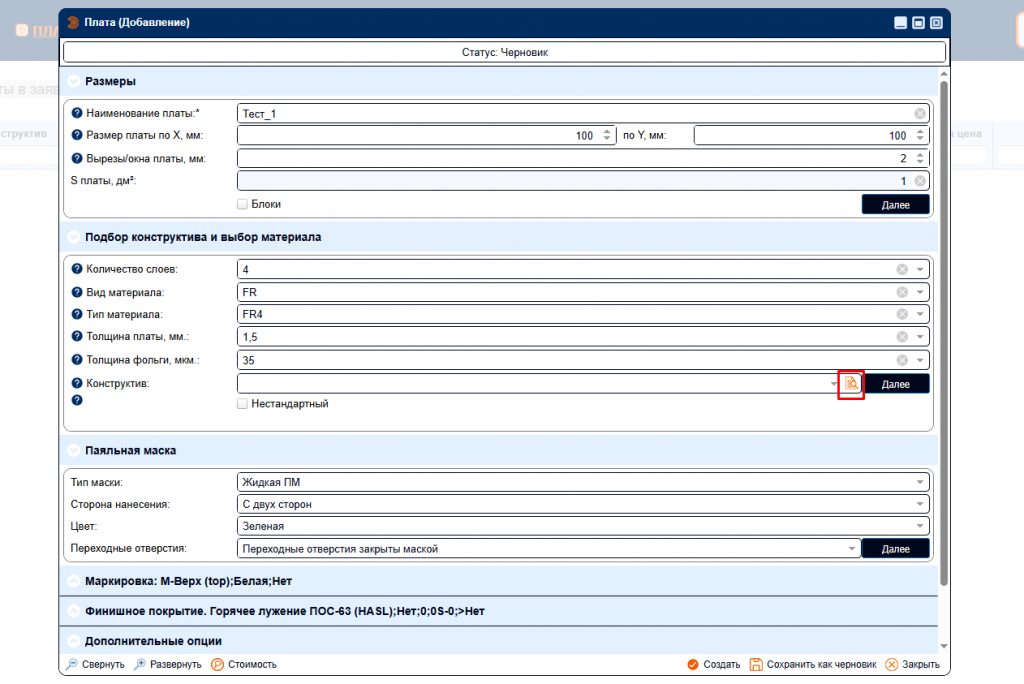Image resolution: width=1024 pixels, height=684 pixels.
Task: Clear the Наименование платы field with X icon
Action: click(919, 114)
